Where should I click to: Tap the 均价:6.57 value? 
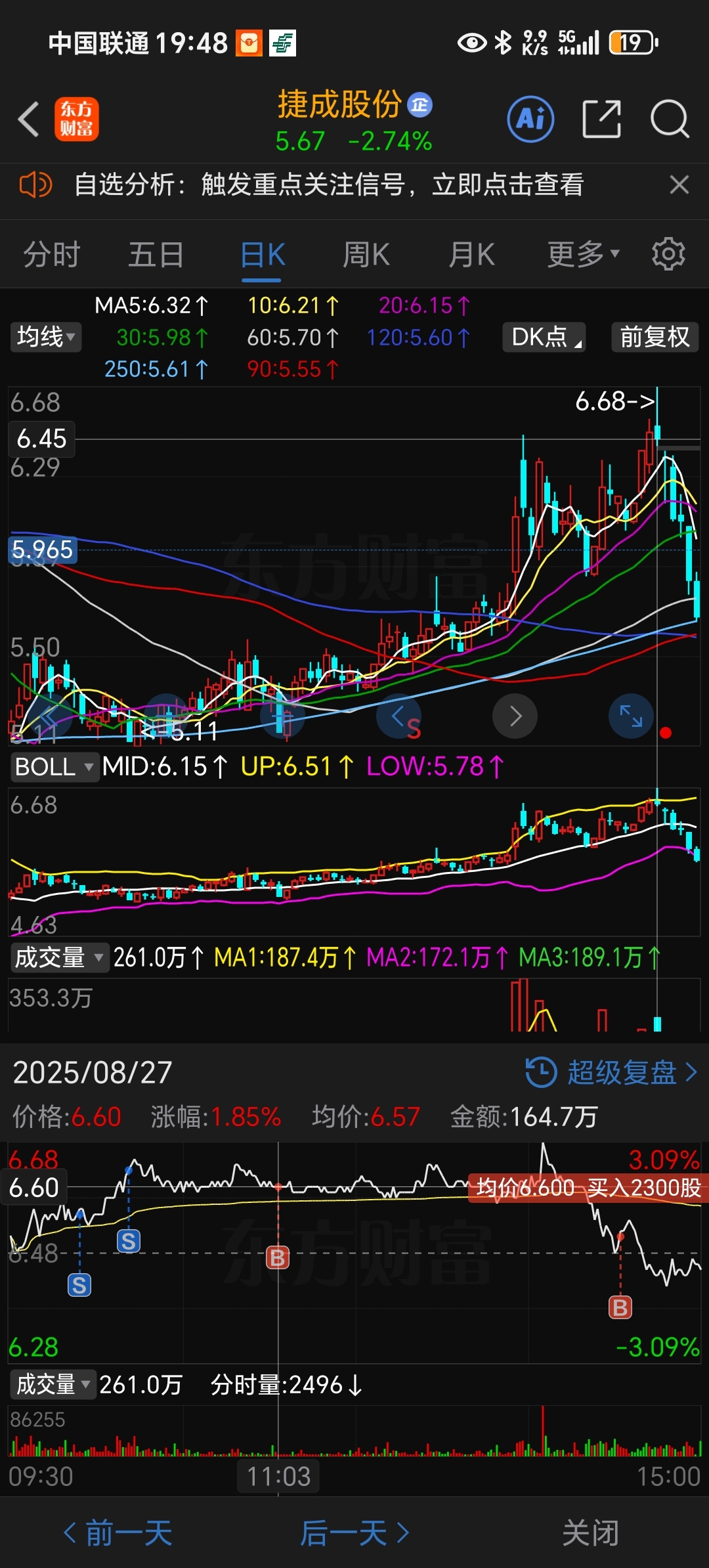(366, 1117)
